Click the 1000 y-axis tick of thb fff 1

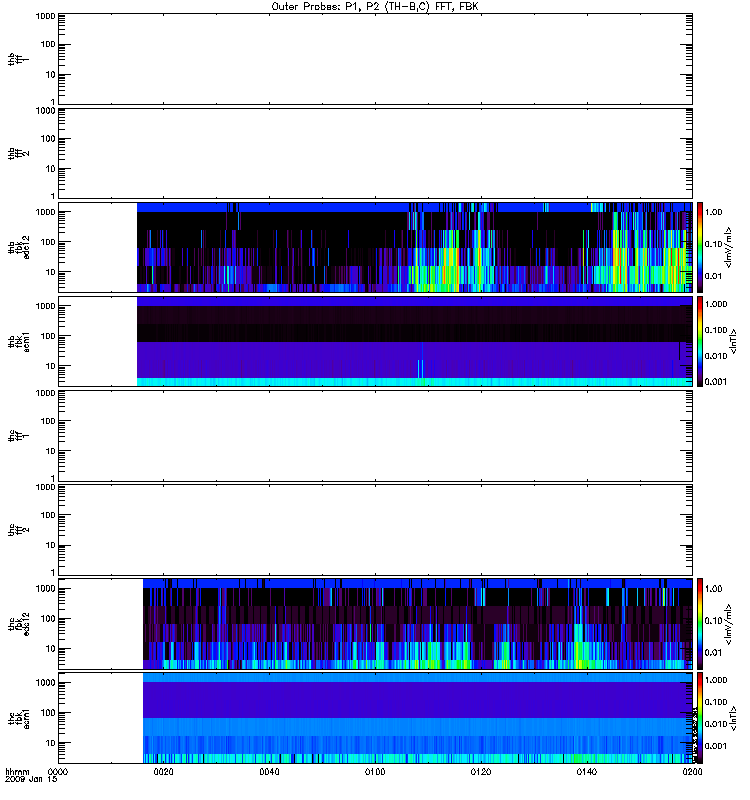click(45, 16)
